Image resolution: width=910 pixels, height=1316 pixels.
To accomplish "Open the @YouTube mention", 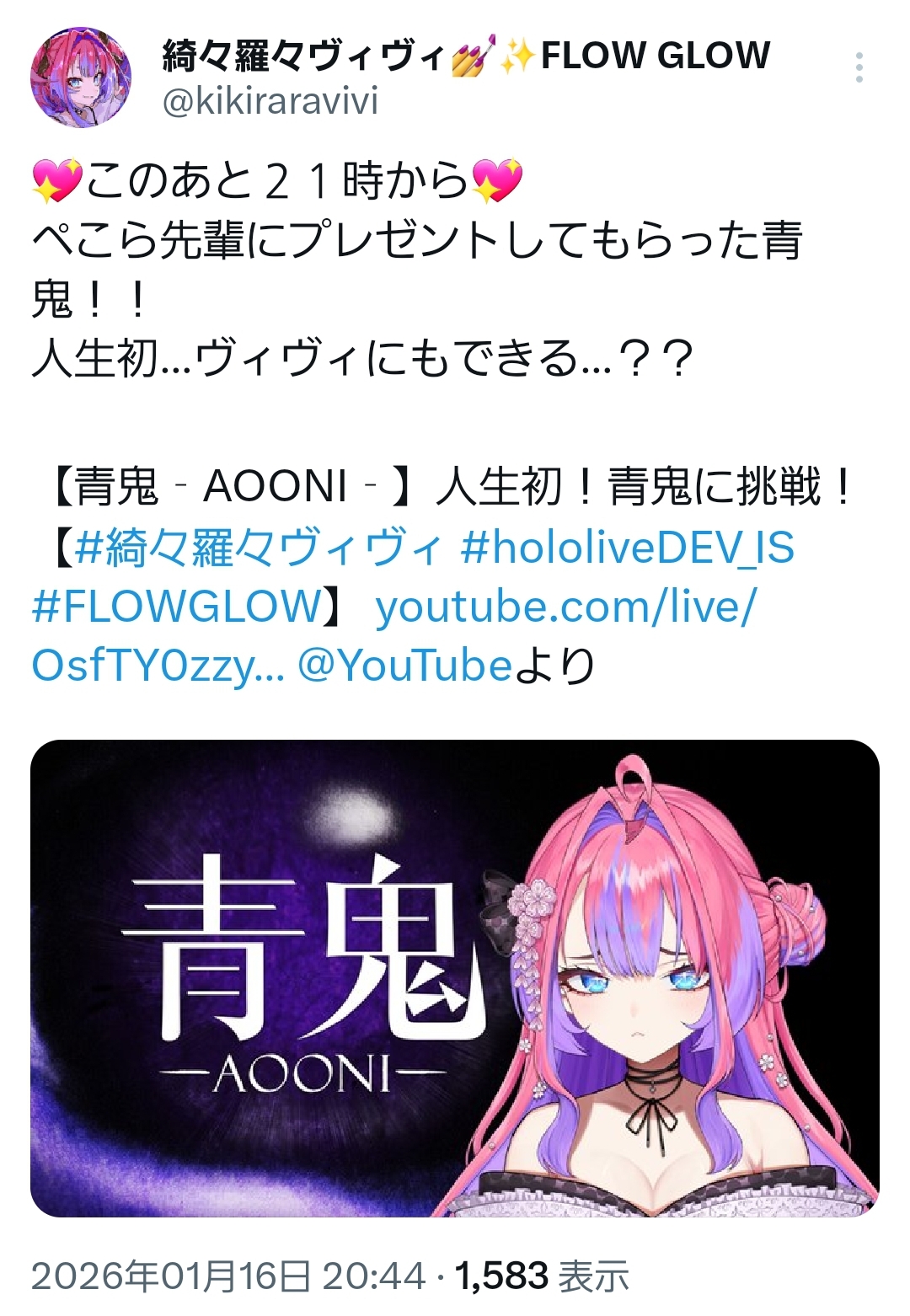I will [404, 666].
